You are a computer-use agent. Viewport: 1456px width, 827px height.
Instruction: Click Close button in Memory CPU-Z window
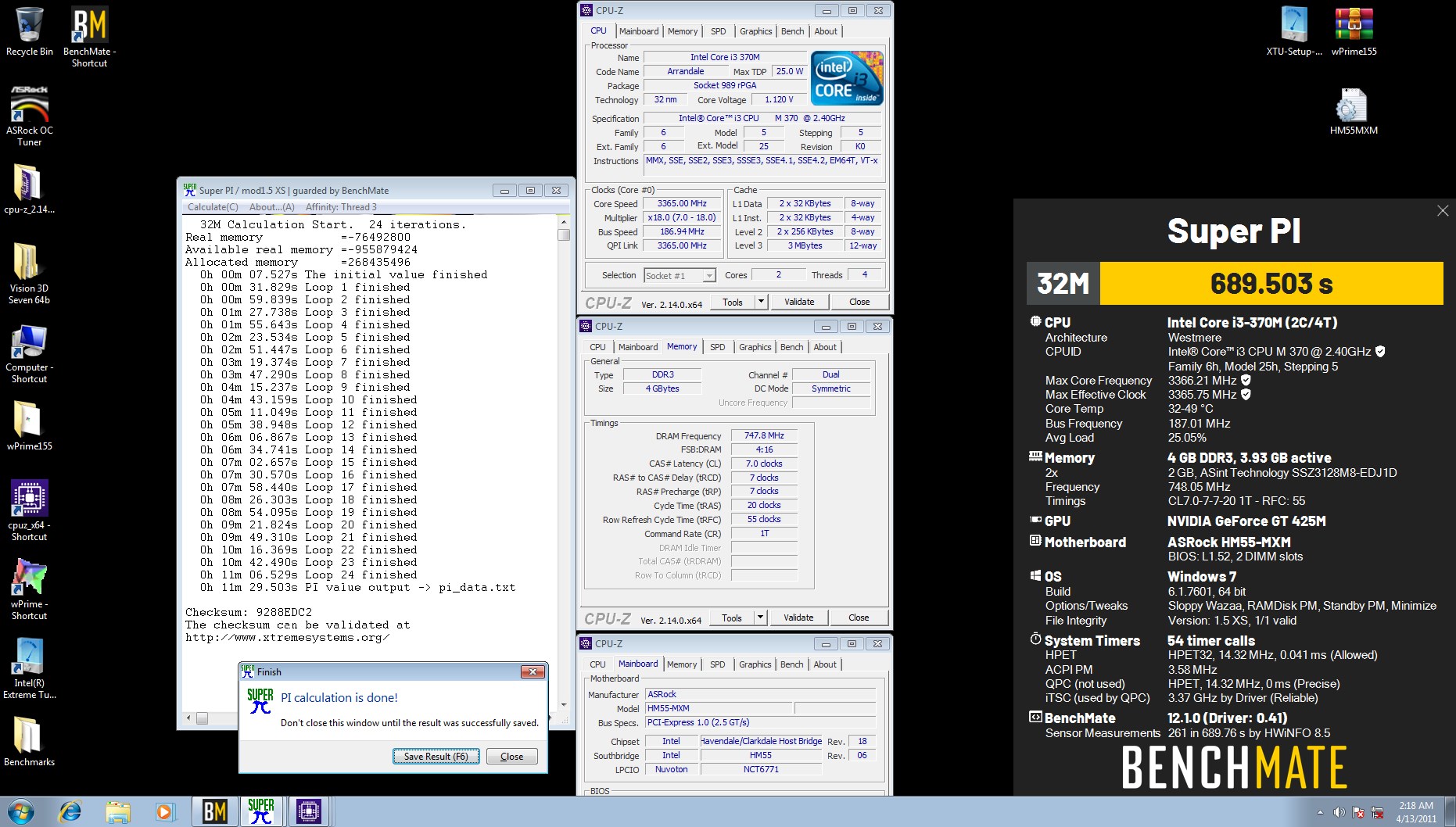859,618
